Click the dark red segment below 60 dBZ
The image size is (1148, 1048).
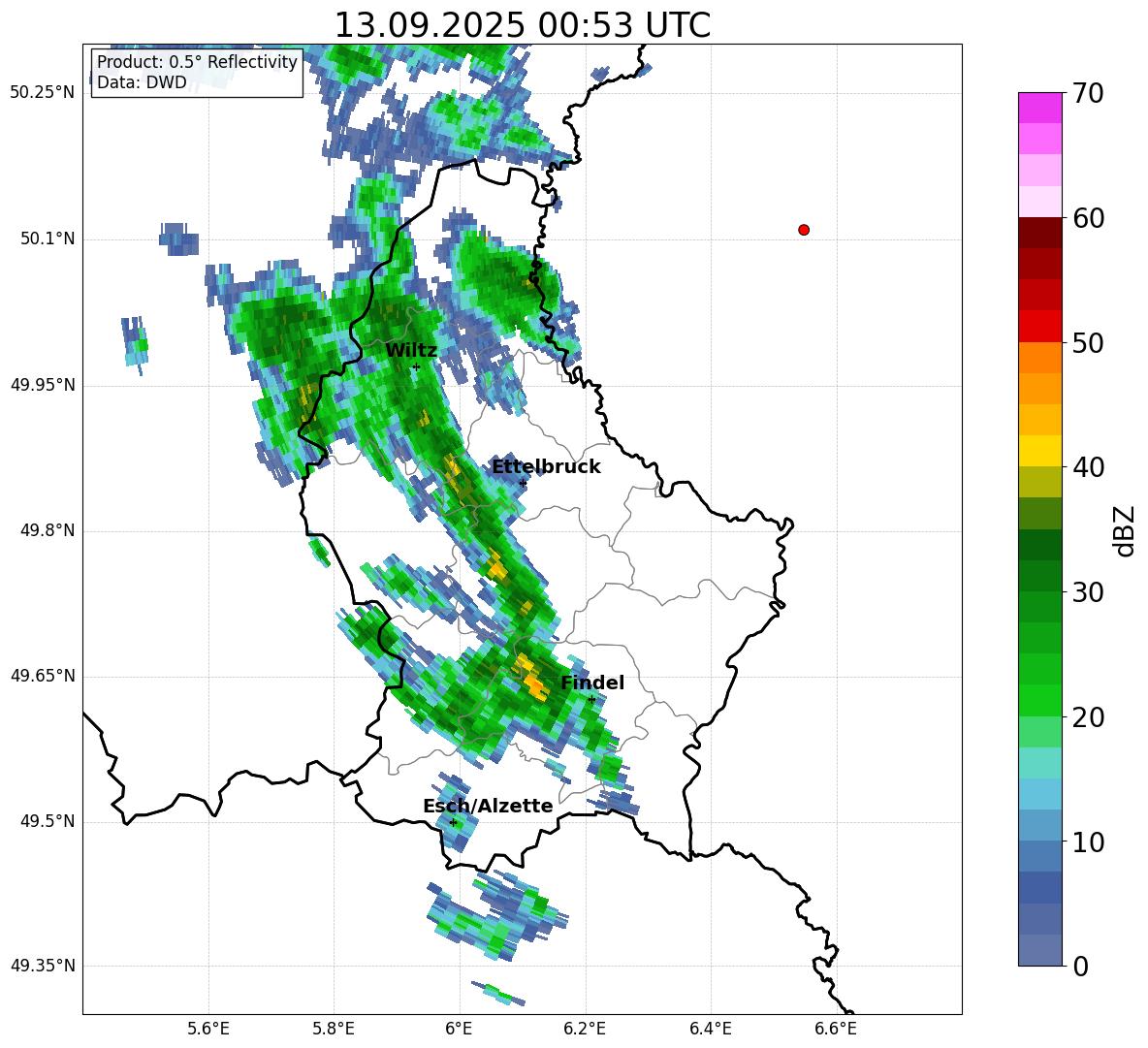(x=1039, y=233)
